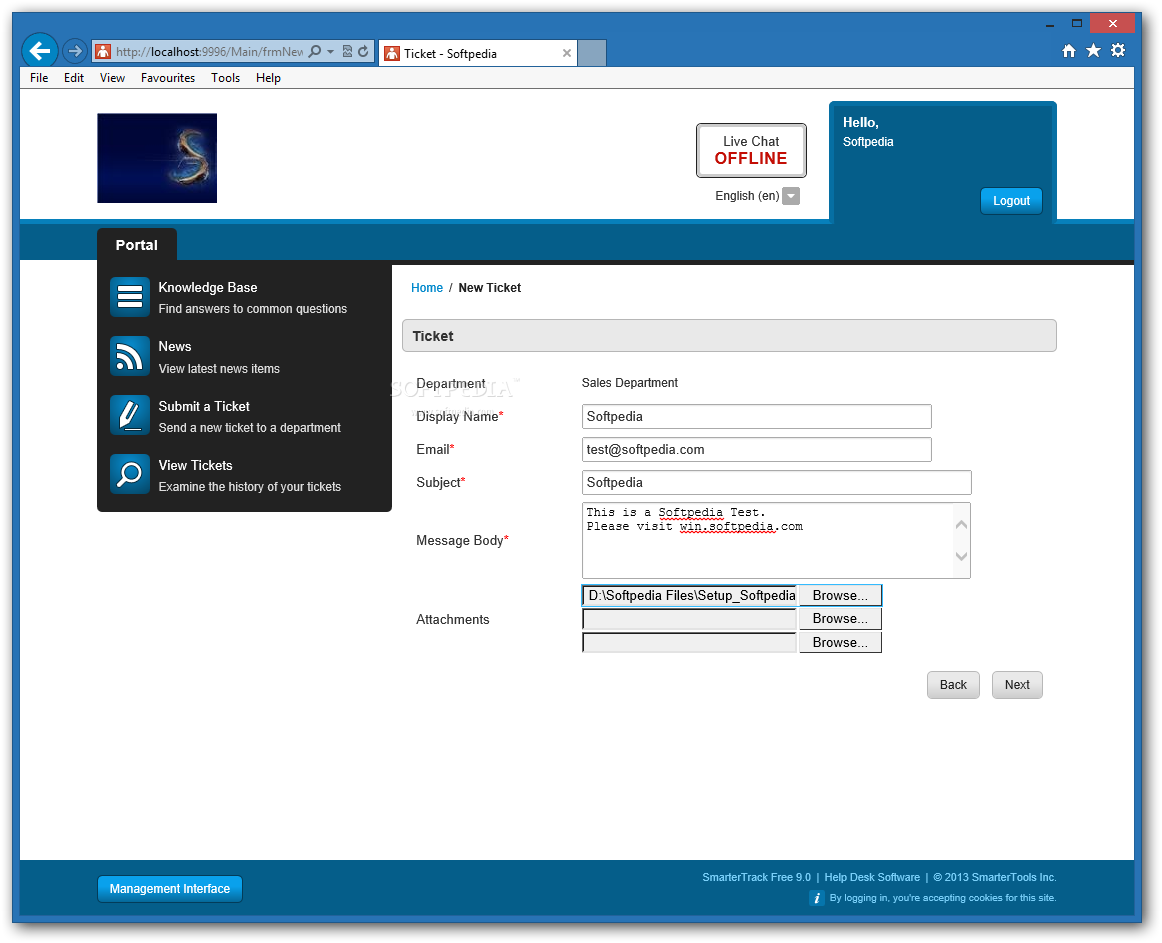The height and width of the screenshot is (943, 1162).
Task: Open the News link
Action: coord(175,347)
